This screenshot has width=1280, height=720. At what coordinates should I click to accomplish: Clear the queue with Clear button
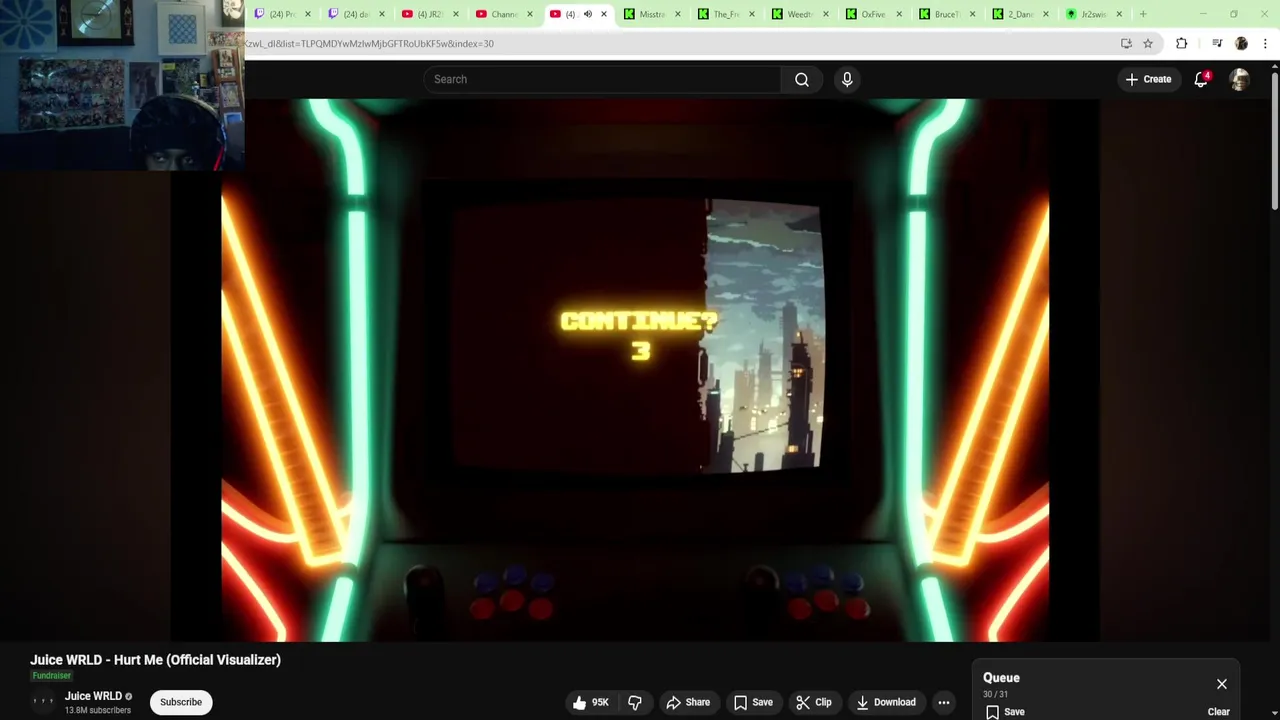1218,712
